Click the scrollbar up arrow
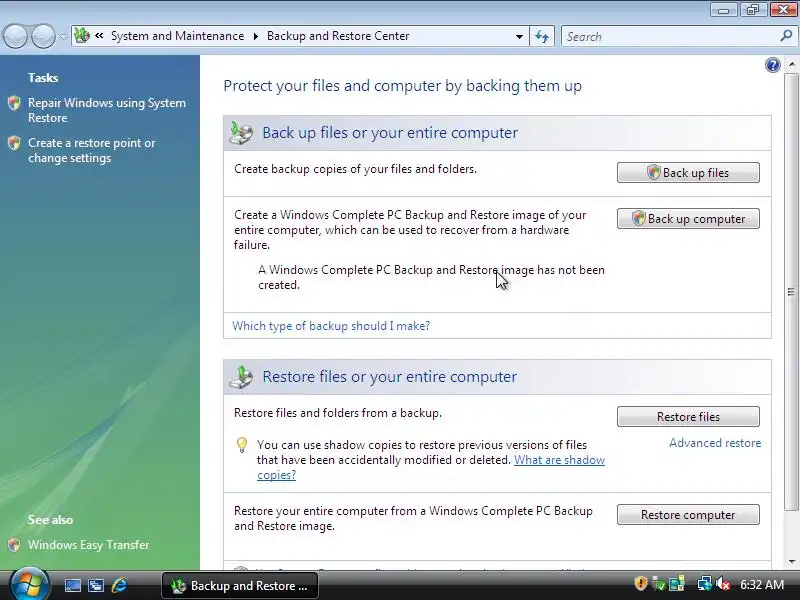Screen dimensions: 800x600 (x=791, y=64)
